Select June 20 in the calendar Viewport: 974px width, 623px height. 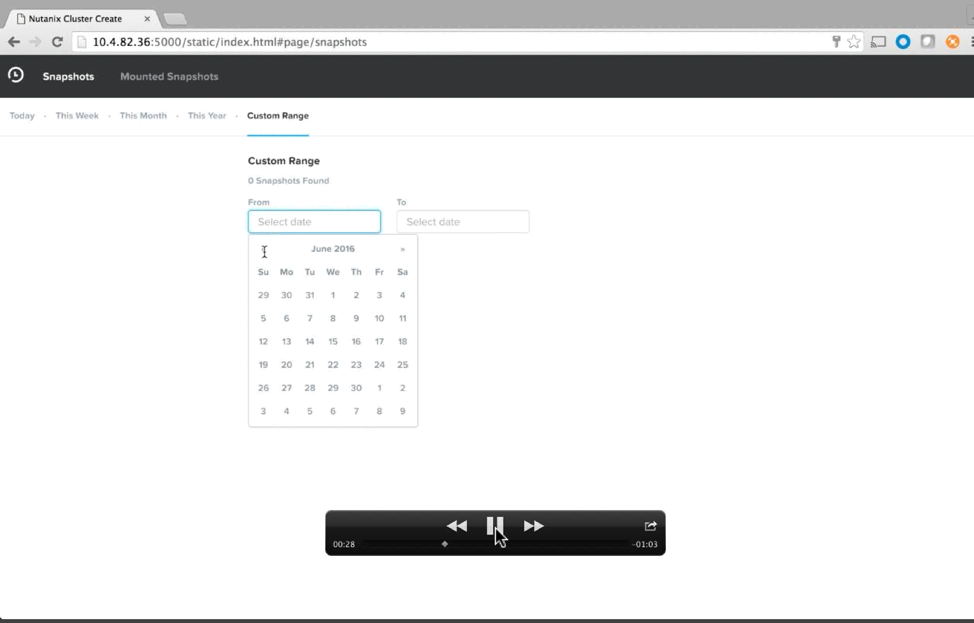tap(286, 365)
